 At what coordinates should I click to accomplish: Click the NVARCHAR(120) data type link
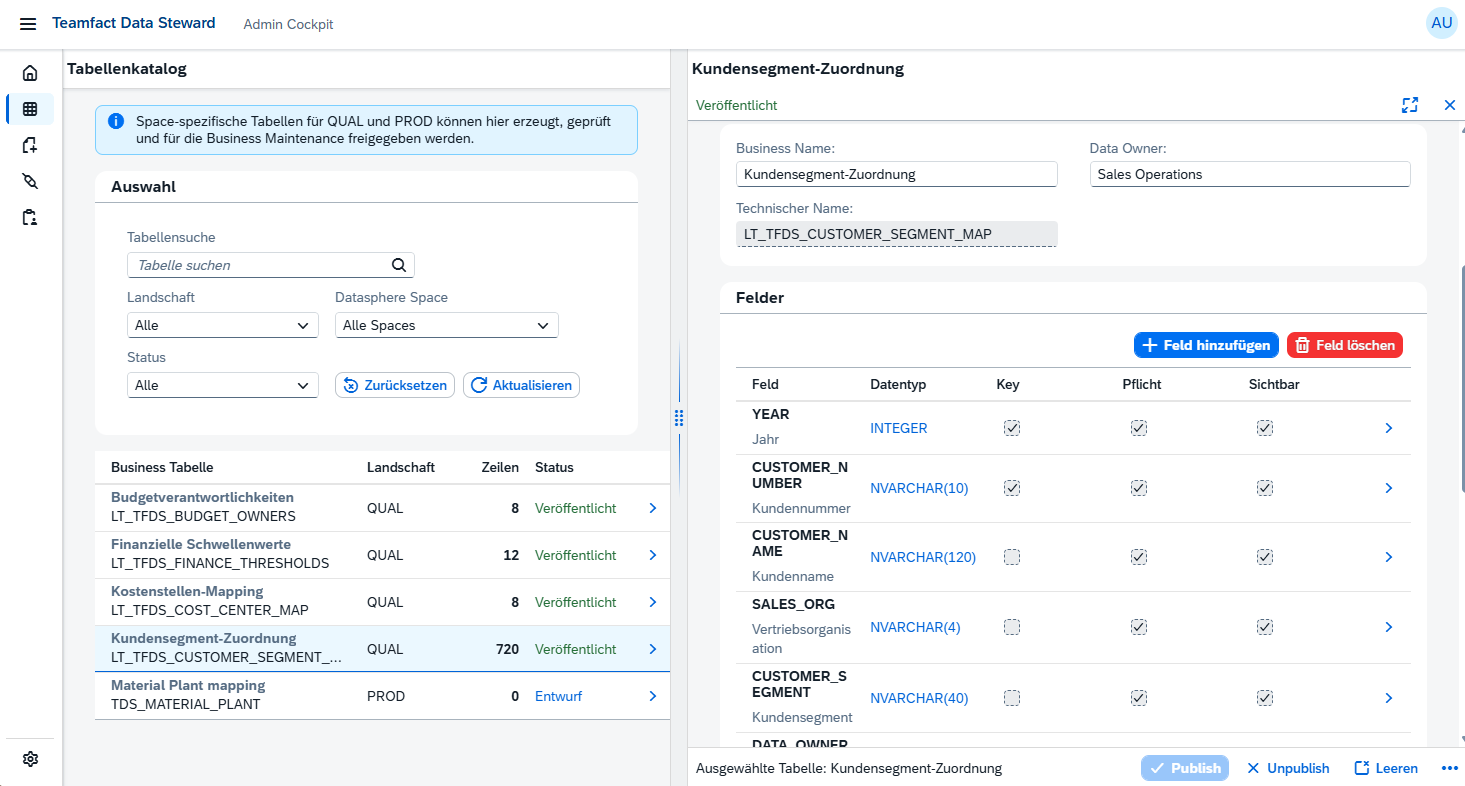[x=923, y=557]
